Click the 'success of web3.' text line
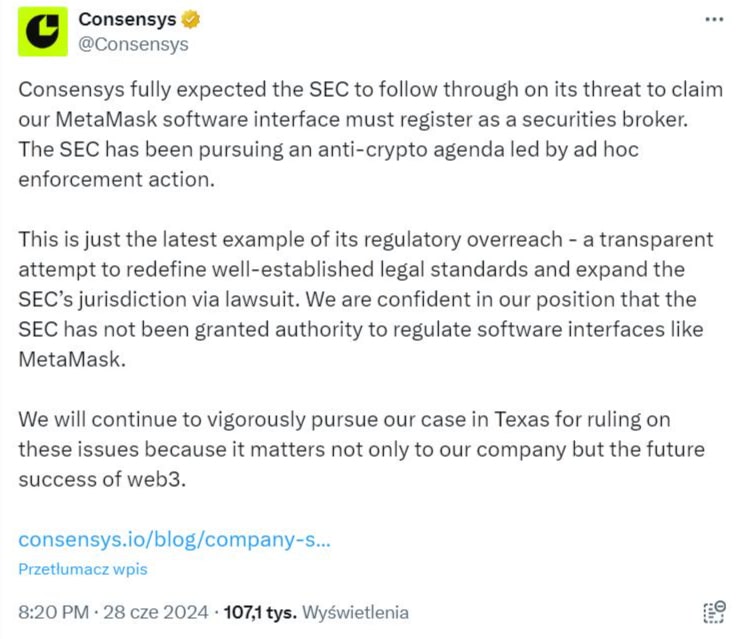The height and width of the screenshot is (639, 738). pyautogui.click(x=102, y=479)
